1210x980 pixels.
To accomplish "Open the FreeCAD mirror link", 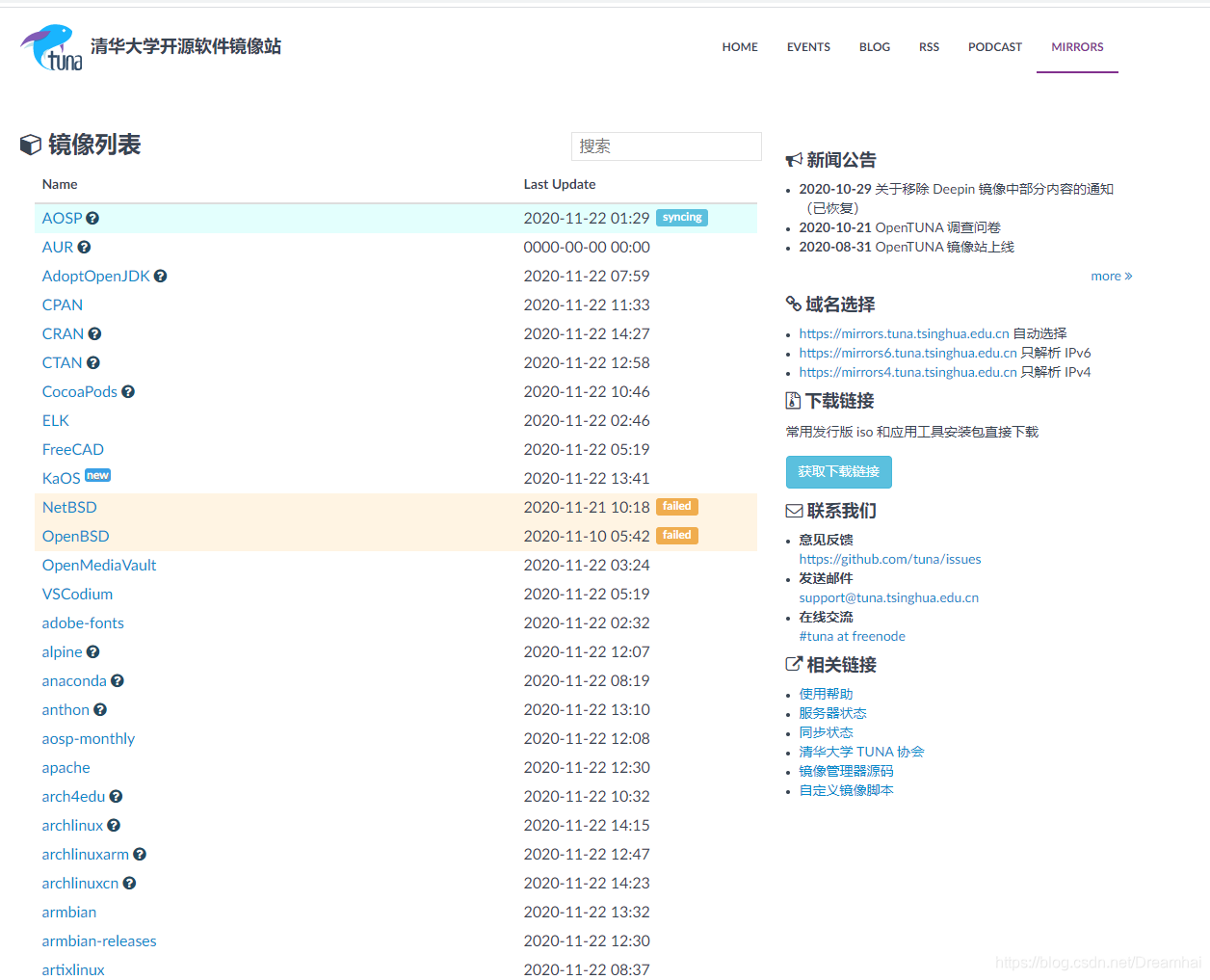I will [x=73, y=450].
